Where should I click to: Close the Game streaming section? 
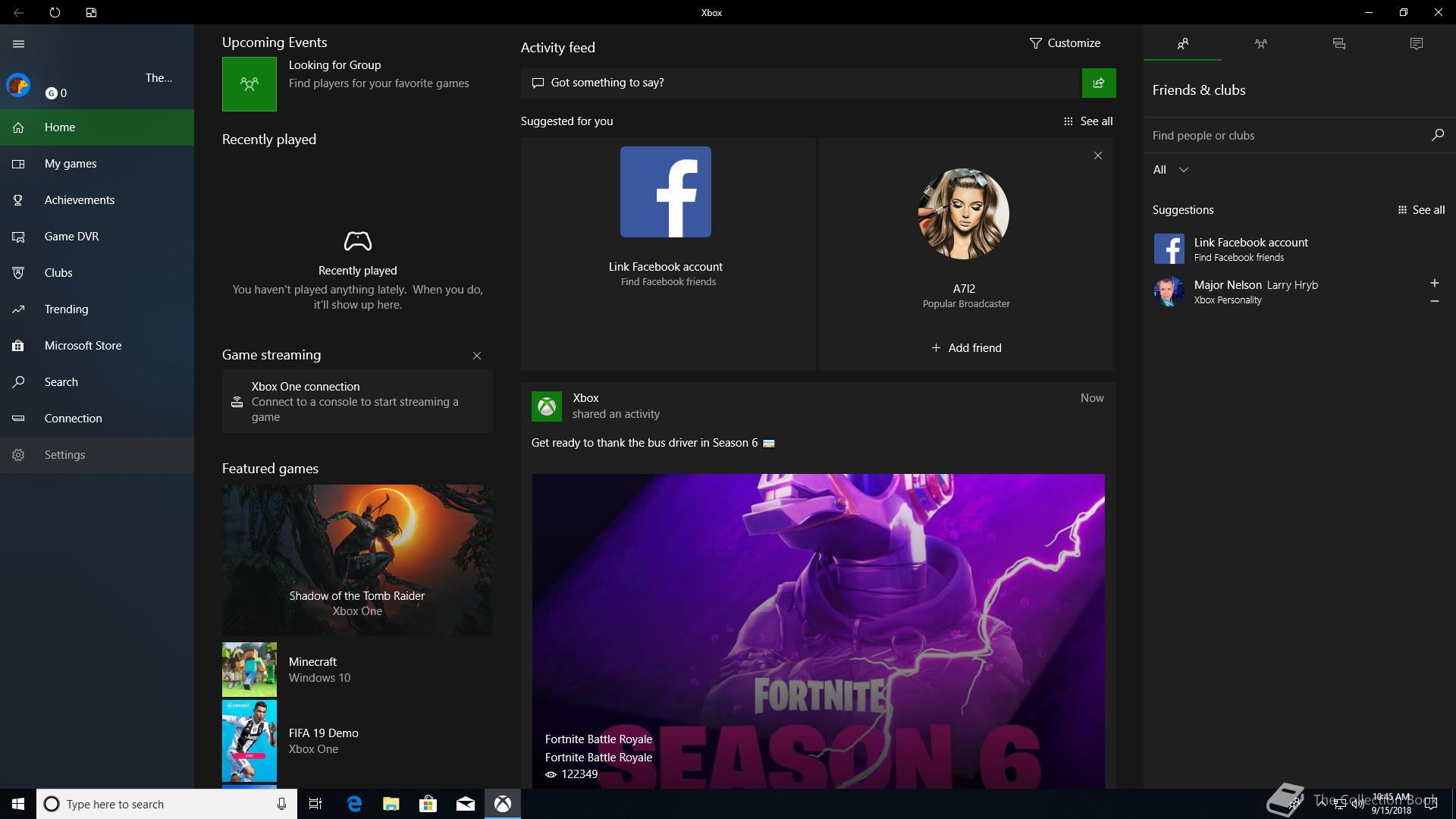477,356
